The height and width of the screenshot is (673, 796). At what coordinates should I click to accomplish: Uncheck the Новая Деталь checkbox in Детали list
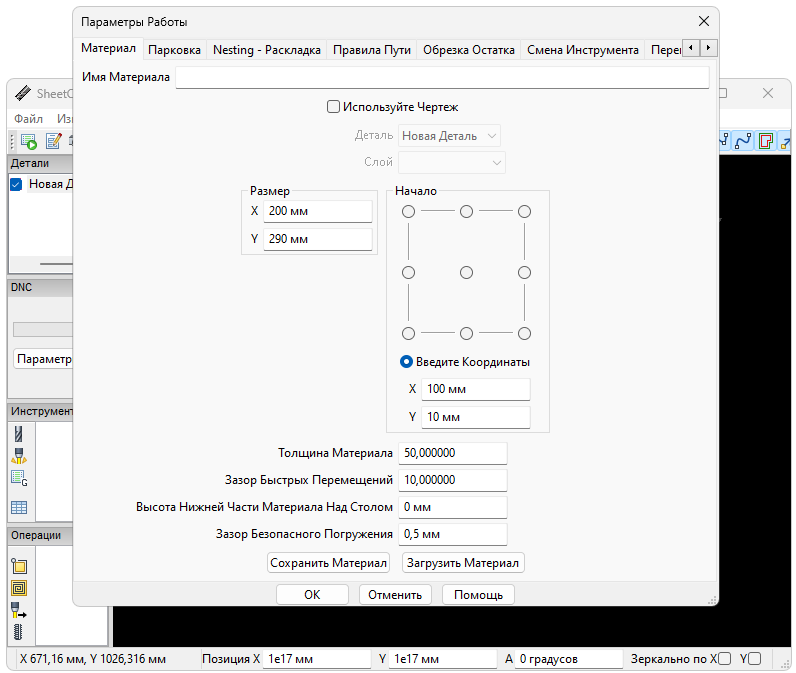[16, 184]
